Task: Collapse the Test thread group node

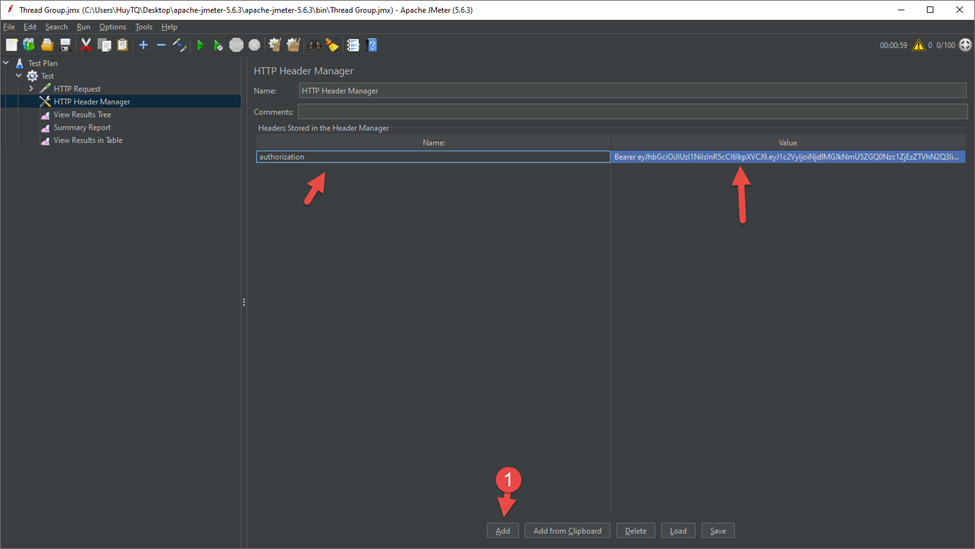Action: tap(19, 76)
